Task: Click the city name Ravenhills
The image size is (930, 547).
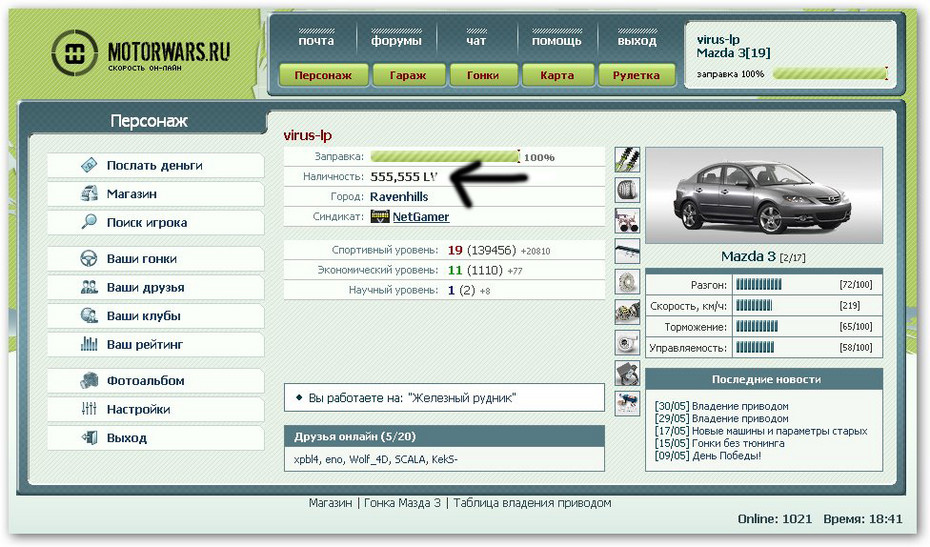Action: click(399, 197)
